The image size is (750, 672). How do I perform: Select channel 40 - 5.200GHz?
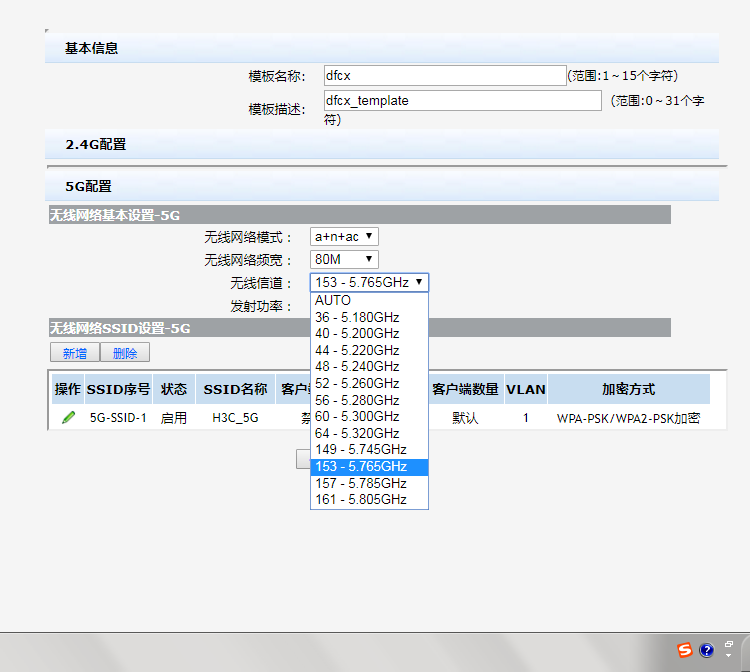coord(369,333)
